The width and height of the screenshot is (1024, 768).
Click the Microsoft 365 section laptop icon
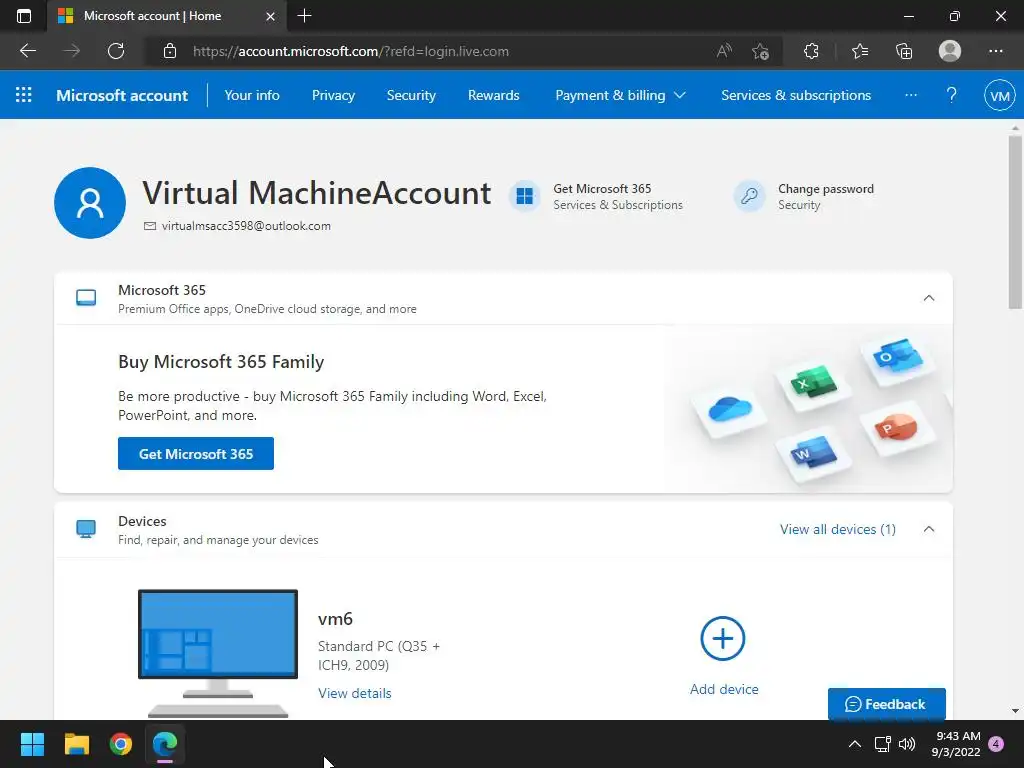pos(86,298)
